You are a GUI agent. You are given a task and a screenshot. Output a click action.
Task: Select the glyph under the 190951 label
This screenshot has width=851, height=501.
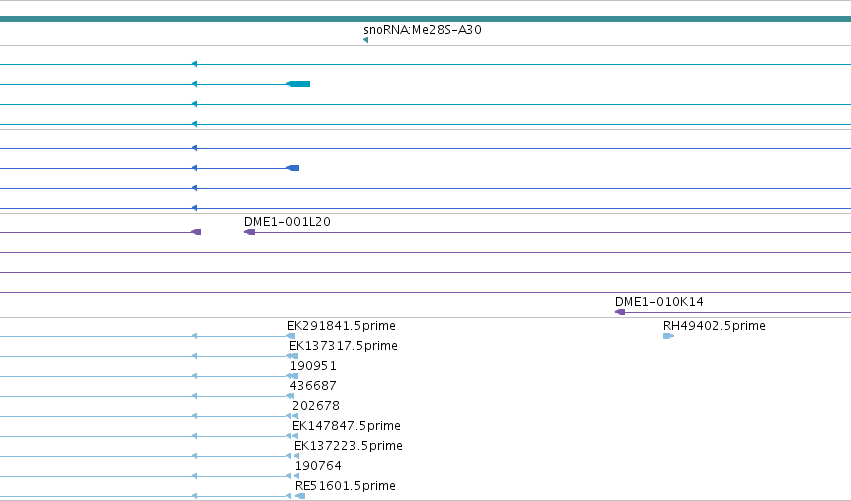tap(292, 376)
